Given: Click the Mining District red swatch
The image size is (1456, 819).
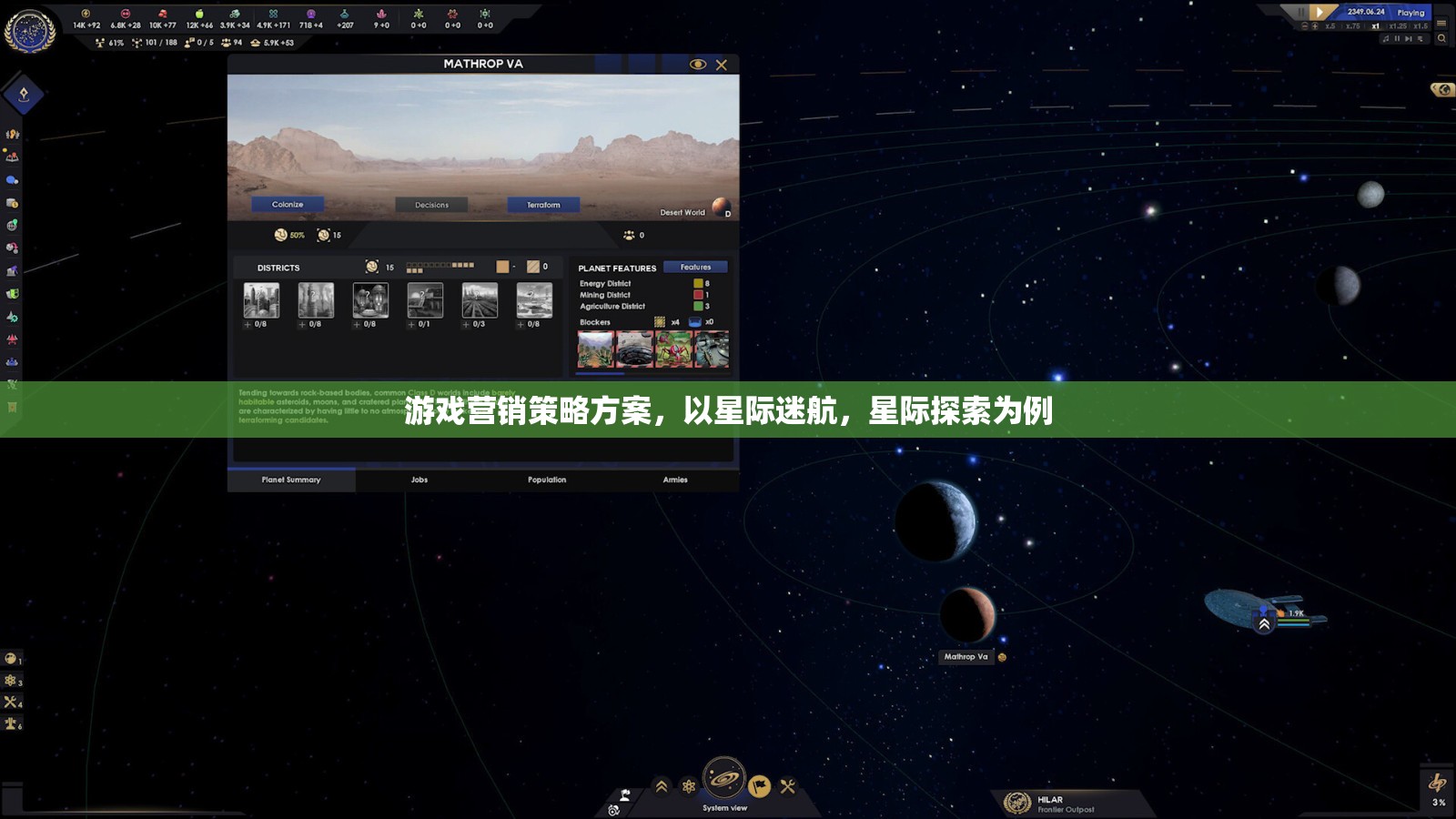Looking at the screenshot, I should (x=698, y=295).
